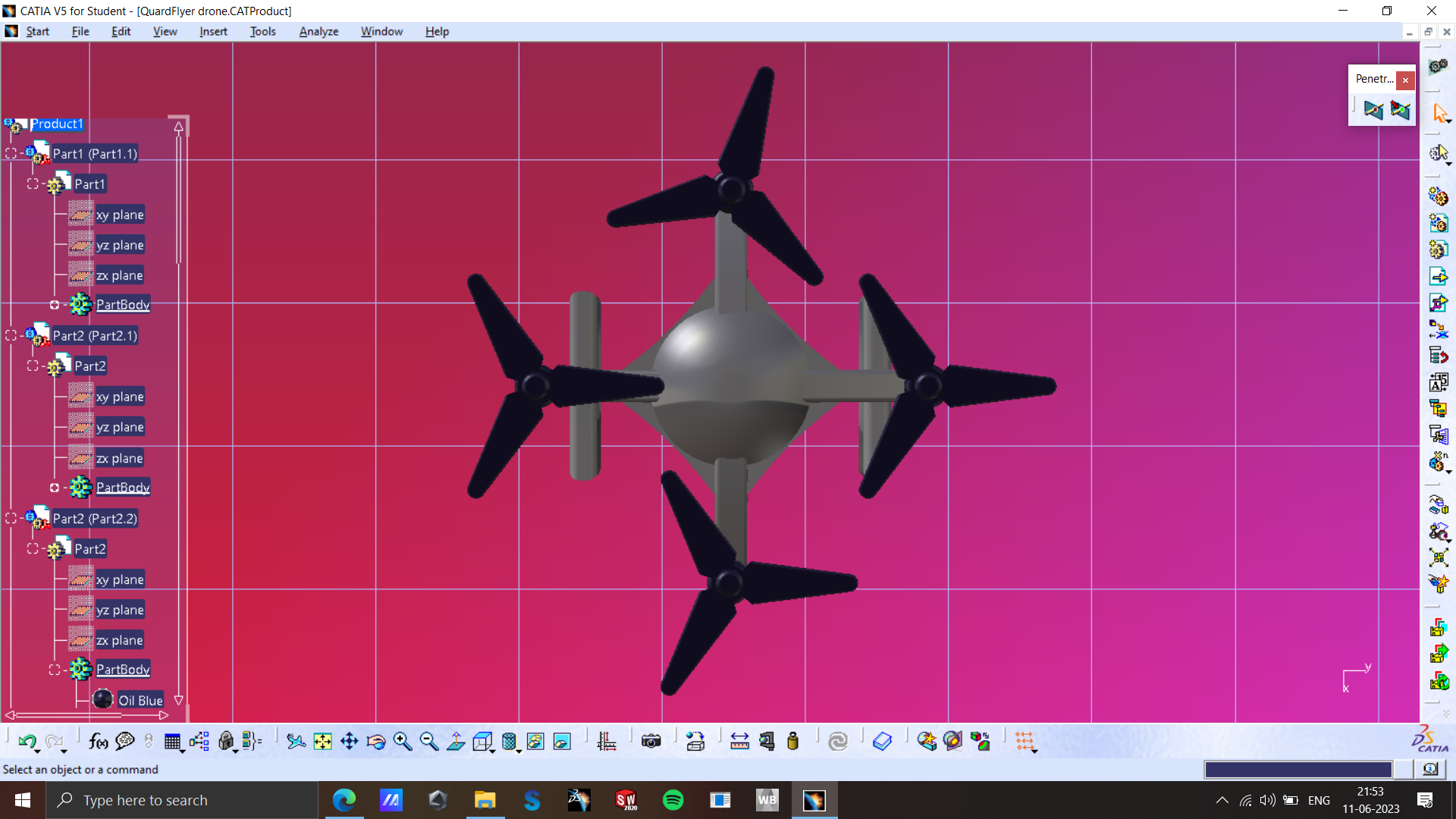Click Fit All In icon
This screenshot has width=1456, height=819.
[x=323, y=741]
